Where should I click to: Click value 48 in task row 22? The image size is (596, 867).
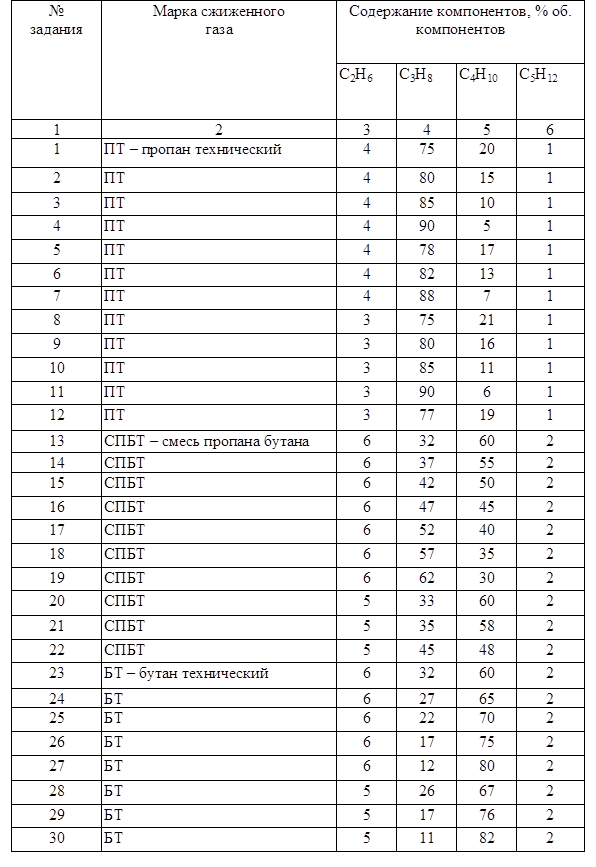[487, 650]
